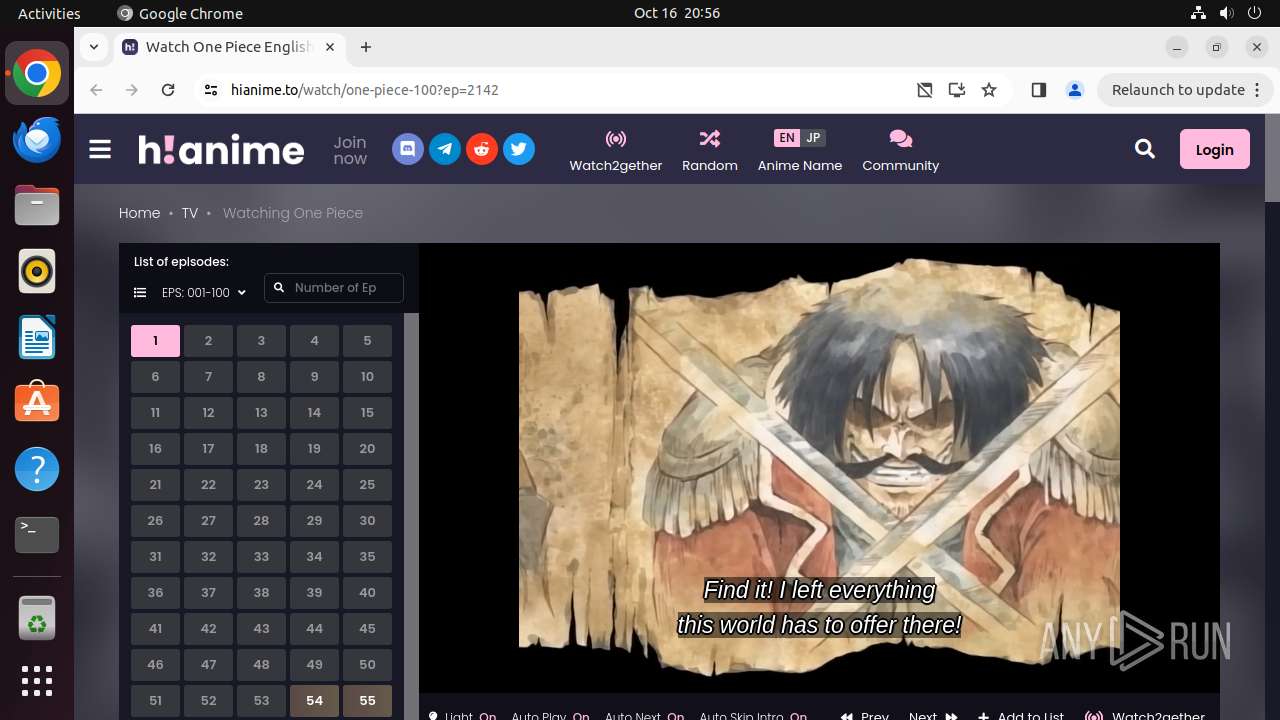
Task: Launch Rhythmbox from the dock
Action: click(x=37, y=271)
